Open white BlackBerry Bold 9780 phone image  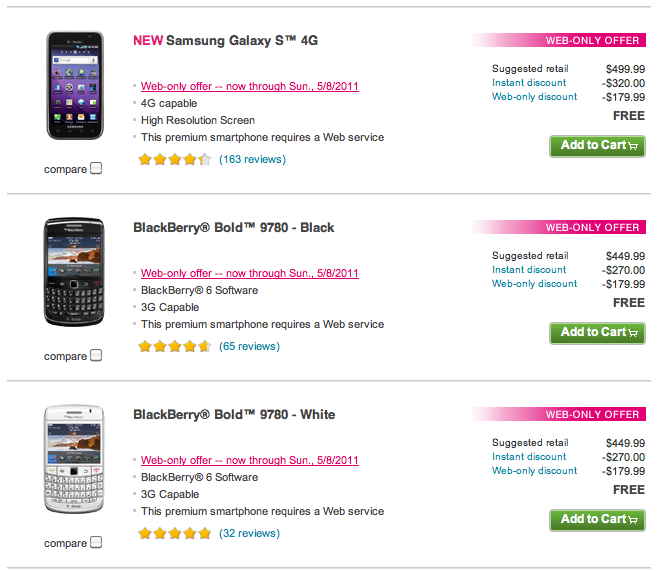74,459
